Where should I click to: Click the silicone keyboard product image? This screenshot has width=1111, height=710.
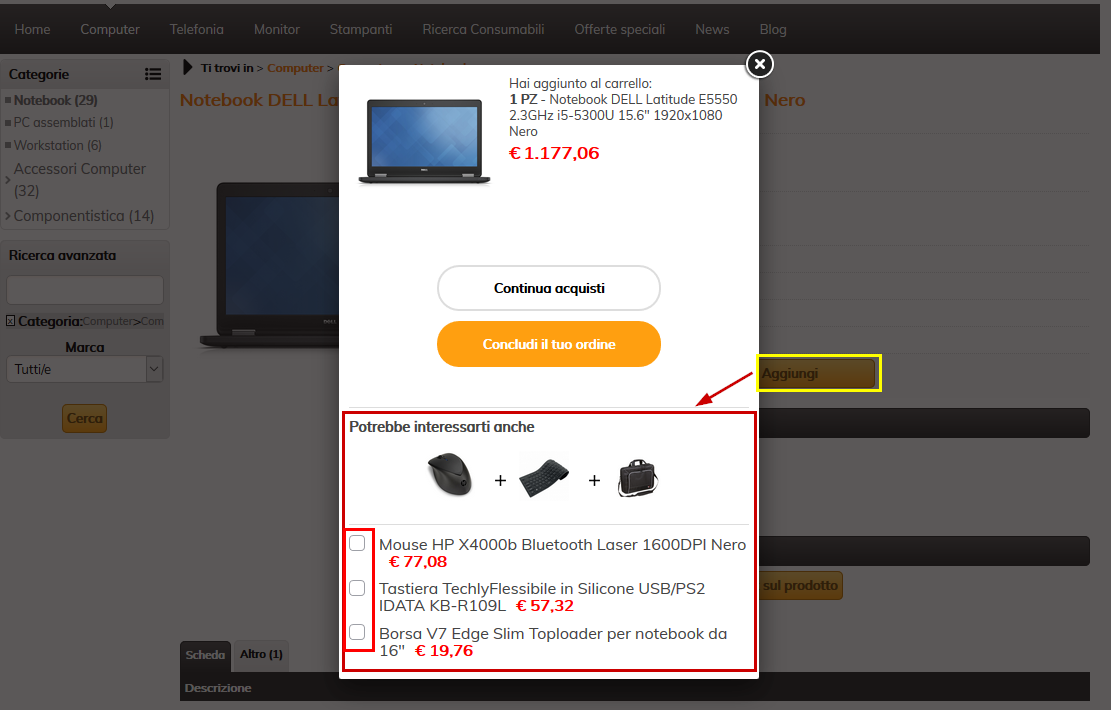click(544, 479)
